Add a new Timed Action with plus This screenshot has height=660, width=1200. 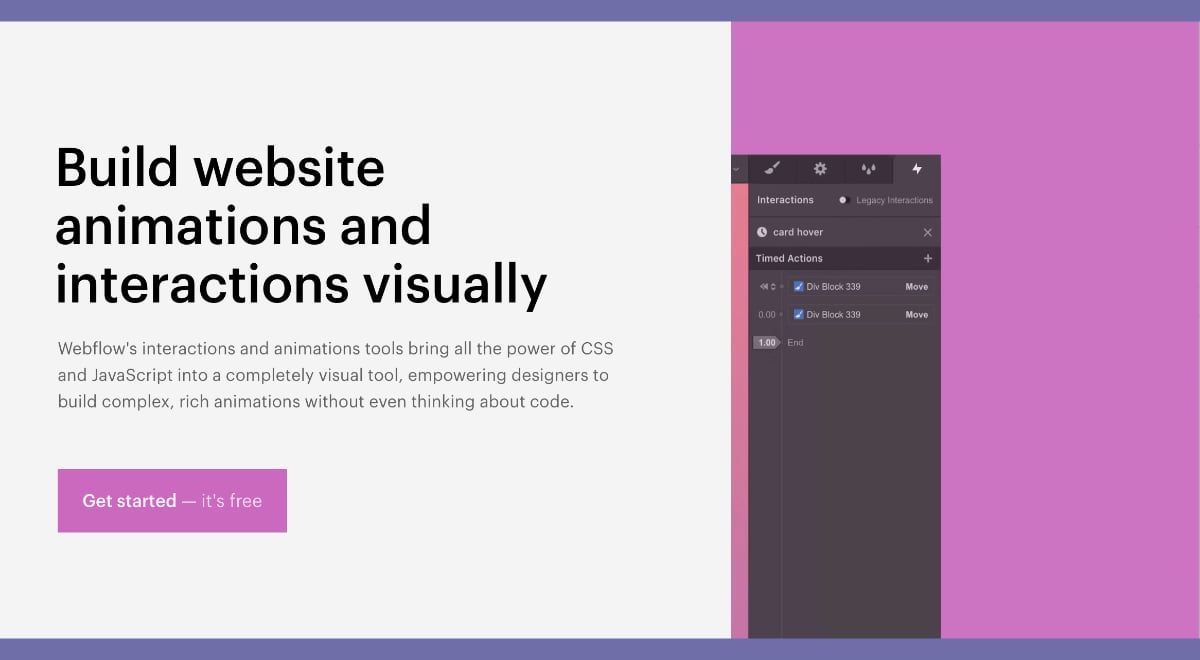click(x=927, y=258)
